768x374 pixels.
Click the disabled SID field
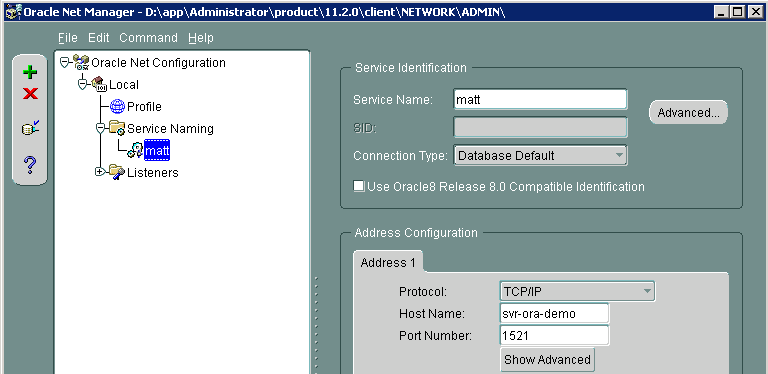pyautogui.click(x=541, y=128)
